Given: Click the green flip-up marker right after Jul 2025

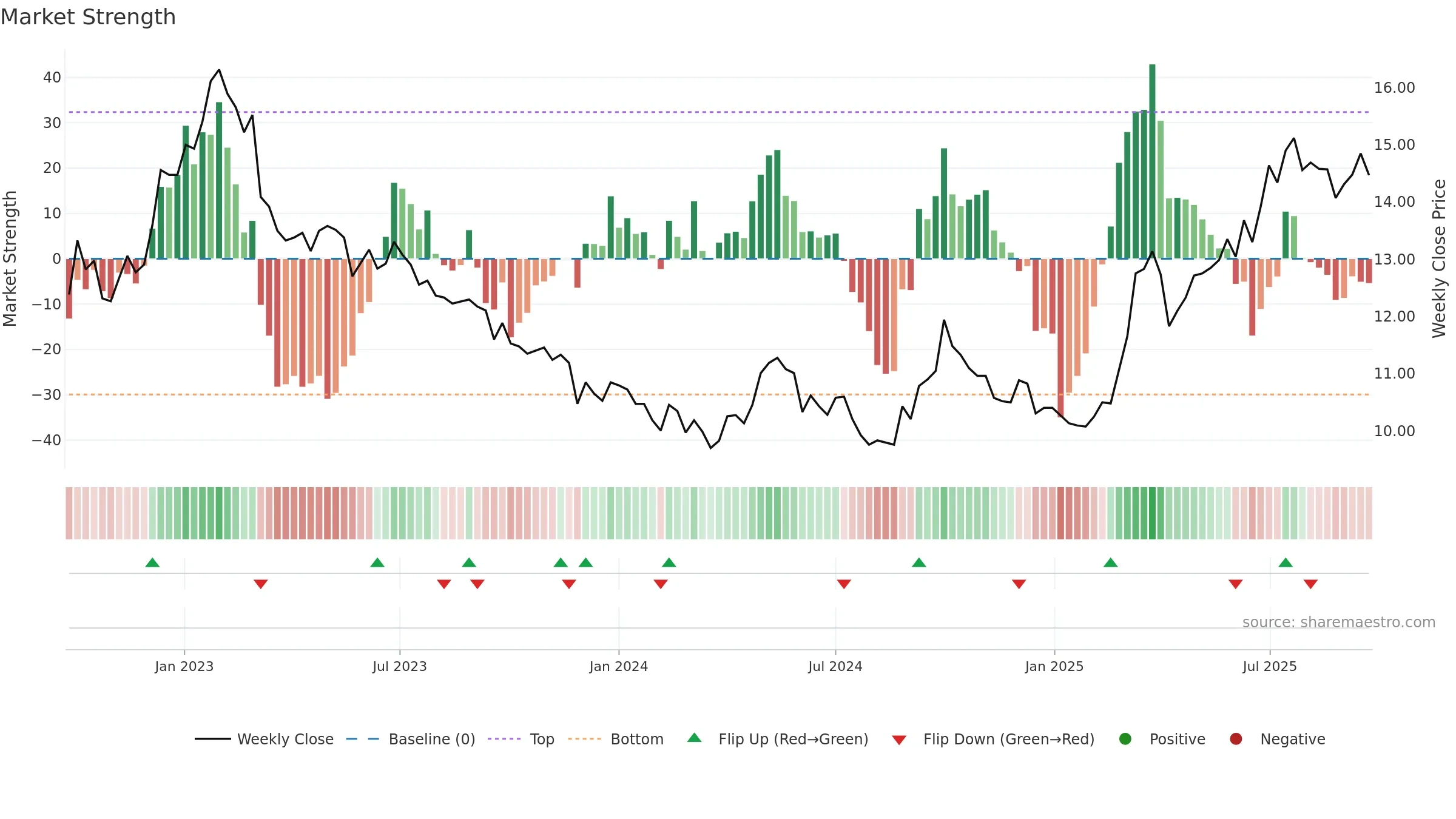Looking at the screenshot, I should pyautogui.click(x=1286, y=562).
